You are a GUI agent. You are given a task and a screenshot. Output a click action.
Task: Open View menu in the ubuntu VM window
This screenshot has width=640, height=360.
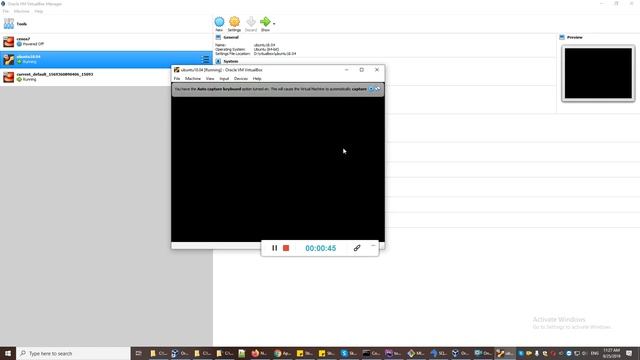[x=210, y=78]
